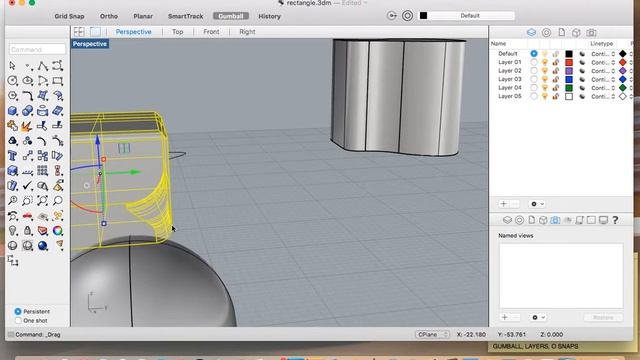The height and width of the screenshot is (360, 640).
Task: Add a new layer with plus button
Action: pyautogui.click(x=504, y=204)
